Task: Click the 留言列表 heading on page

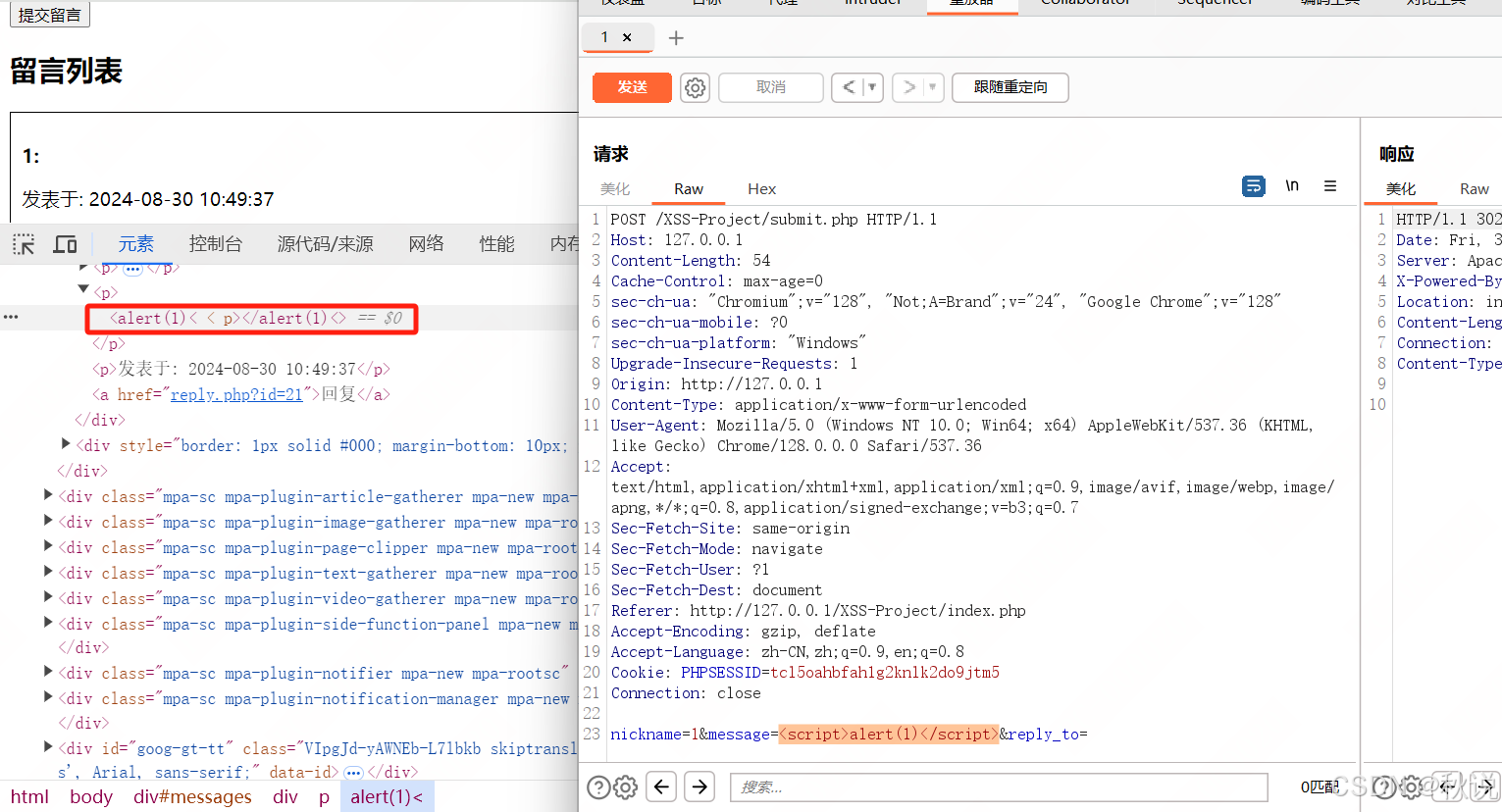Action: click(67, 71)
